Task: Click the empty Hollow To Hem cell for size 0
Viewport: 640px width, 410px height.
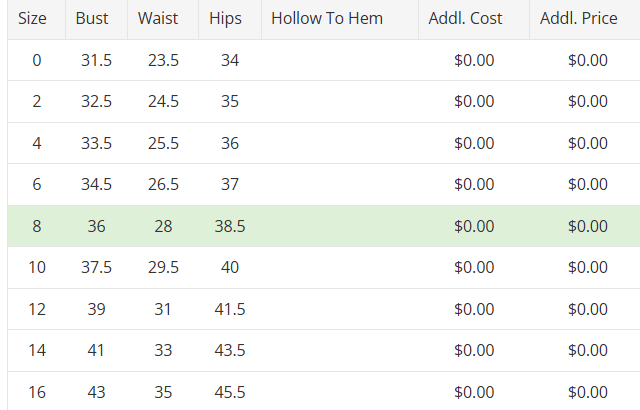Action: (x=339, y=60)
